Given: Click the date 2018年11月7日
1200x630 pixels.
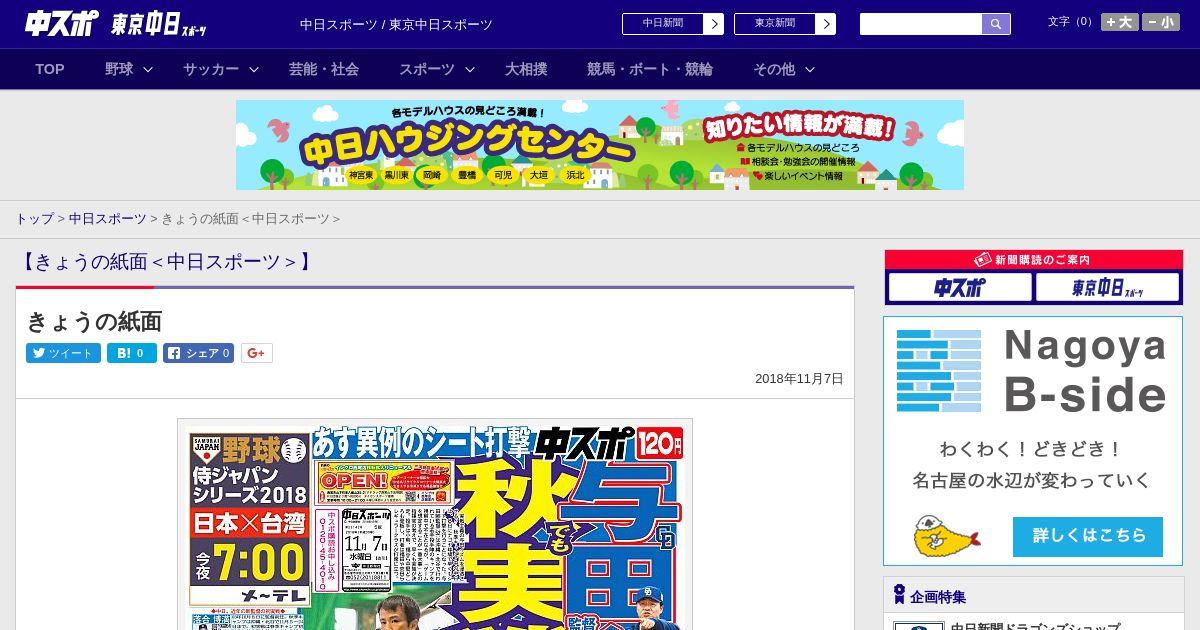Looking at the screenshot, I should [799, 379].
